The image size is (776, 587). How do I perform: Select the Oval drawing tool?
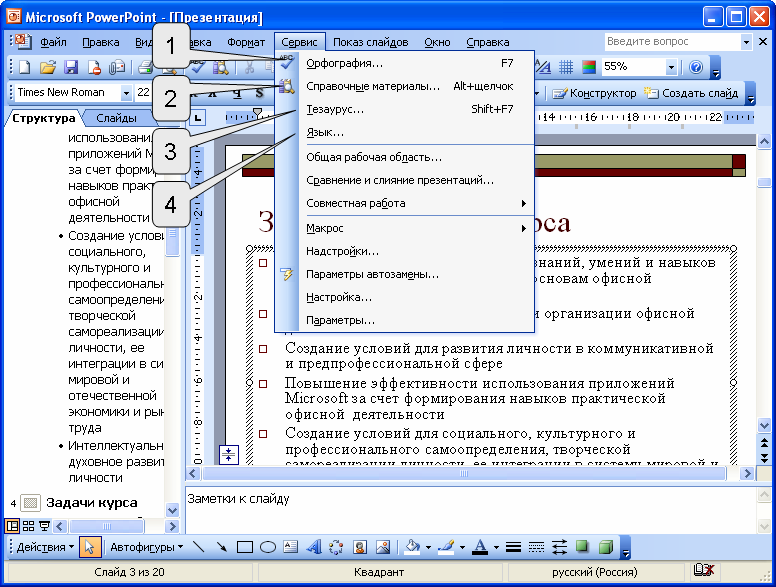click(x=268, y=547)
